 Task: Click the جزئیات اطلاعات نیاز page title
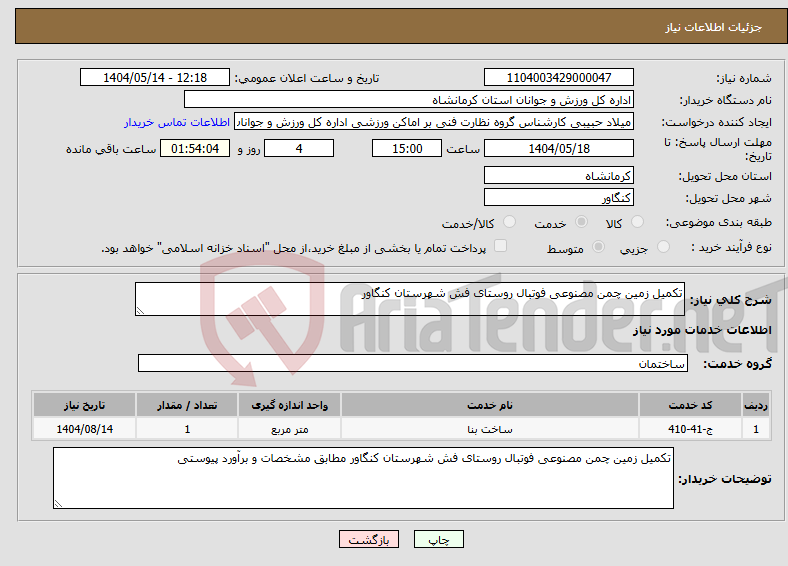click(713, 27)
